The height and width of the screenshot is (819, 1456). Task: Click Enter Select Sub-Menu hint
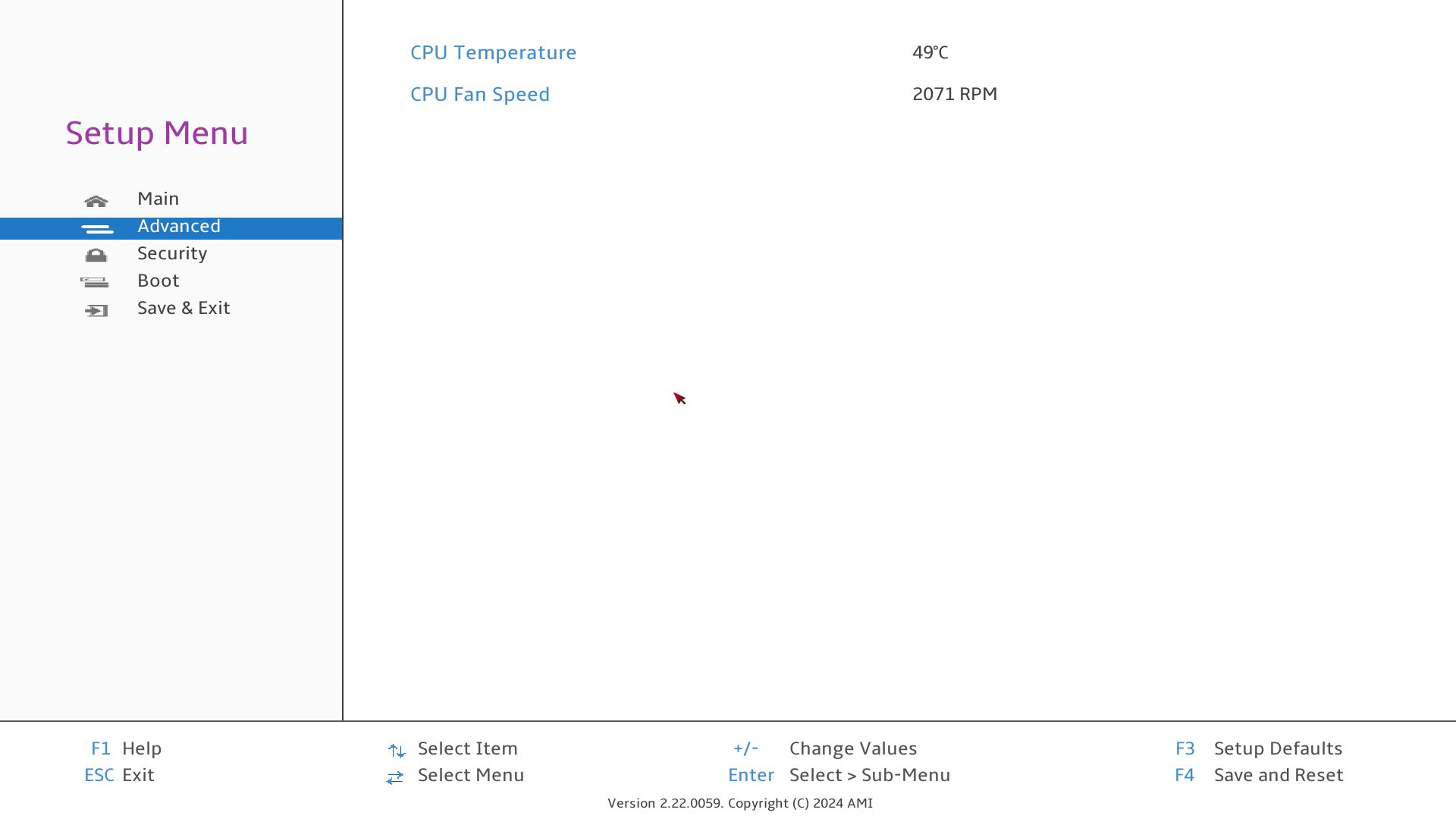[x=751, y=775]
